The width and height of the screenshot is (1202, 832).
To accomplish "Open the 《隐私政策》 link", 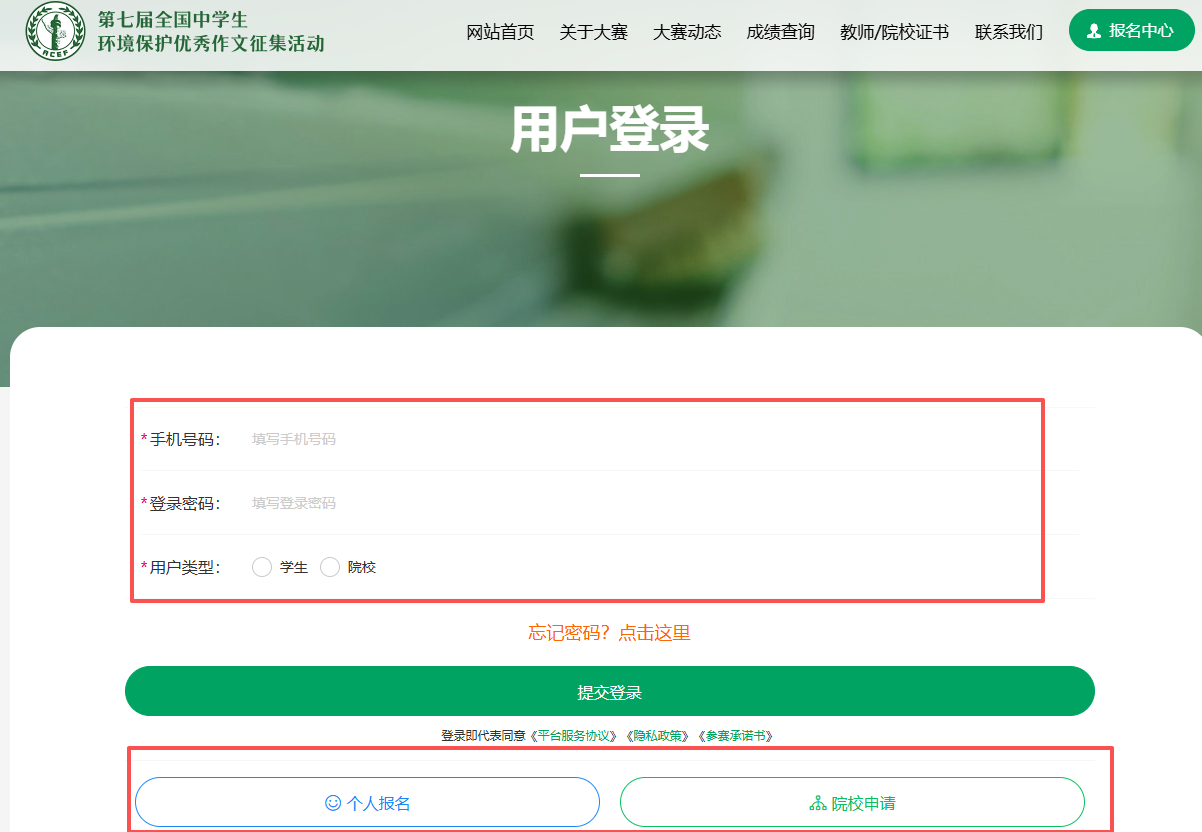I will tap(657, 736).
